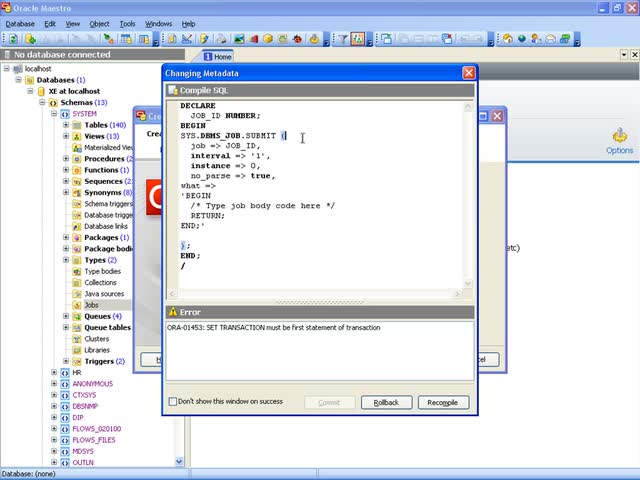Screen dimensions: 640x480
Task: Expand the Triggers (2) node
Action: coord(66,361)
